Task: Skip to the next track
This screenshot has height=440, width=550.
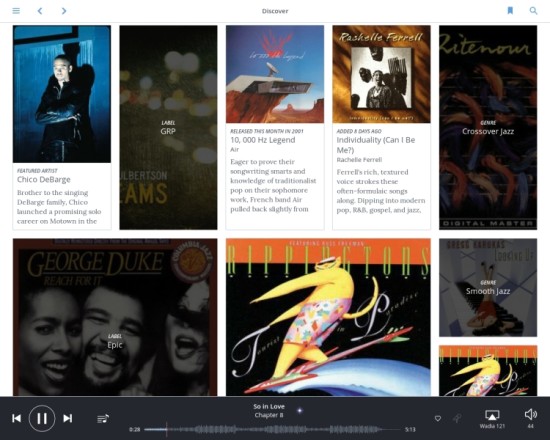Action: 68,418
